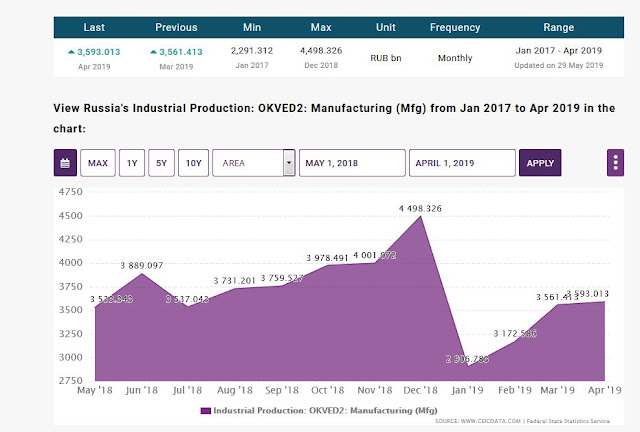Click the previous value 3,561.413
Image resolution: width=640 pixels, height=432 pixels.
[x=181, y=52]
